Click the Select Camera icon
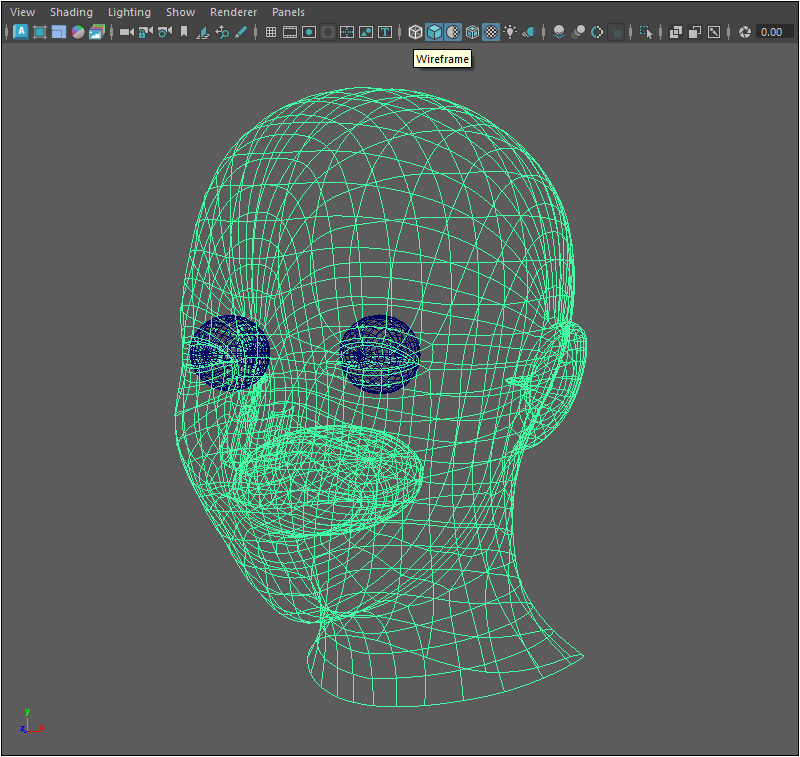This screenshot has width=800, height=757. (126, 32)
